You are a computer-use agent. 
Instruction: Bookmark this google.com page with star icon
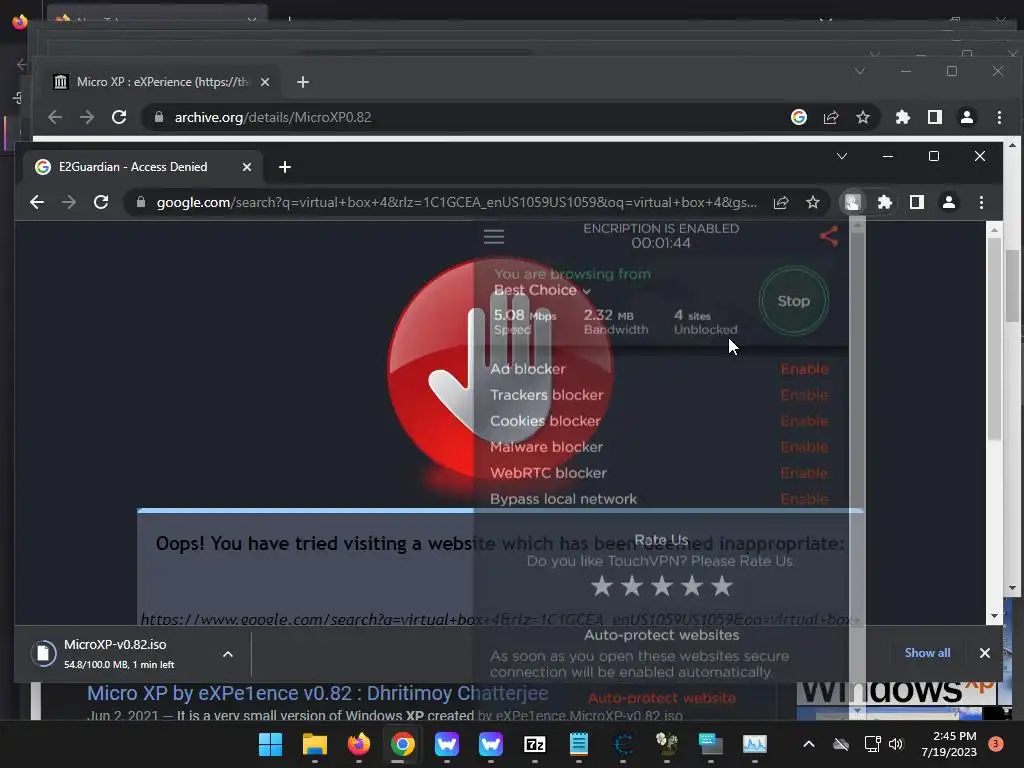[x=812, y=202]
